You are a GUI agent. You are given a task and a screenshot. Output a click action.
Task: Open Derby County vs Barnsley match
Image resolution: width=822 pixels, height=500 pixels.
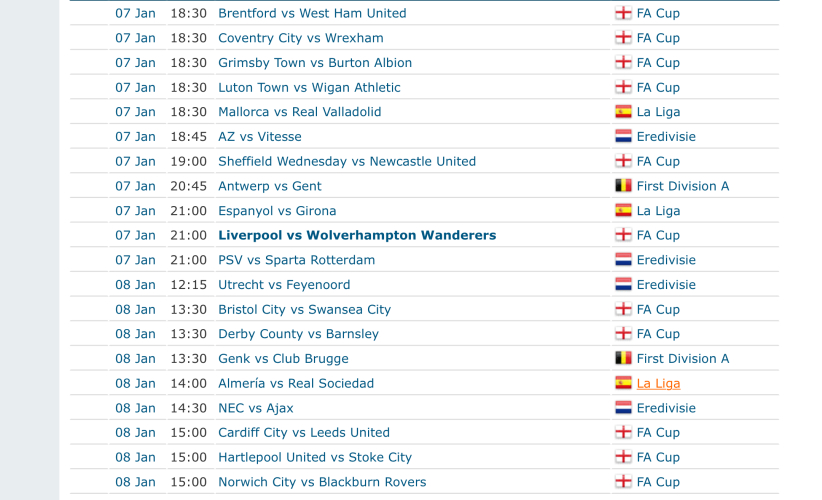coord(298,334)
